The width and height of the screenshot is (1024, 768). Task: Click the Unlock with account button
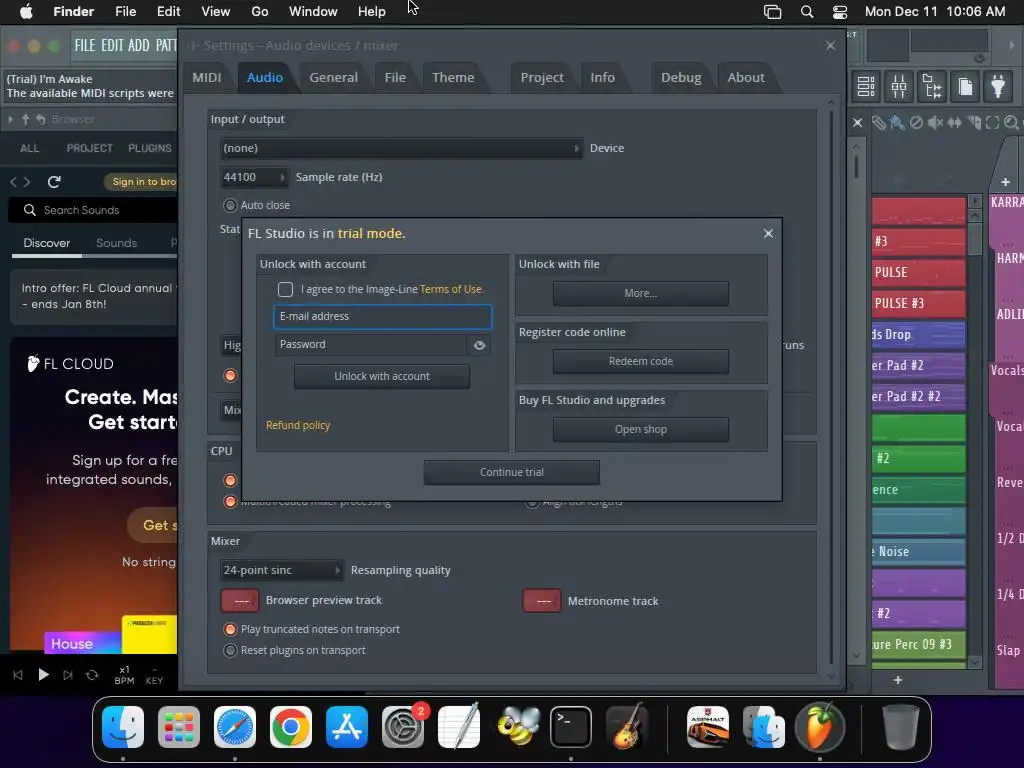click(x=382, y=376)
